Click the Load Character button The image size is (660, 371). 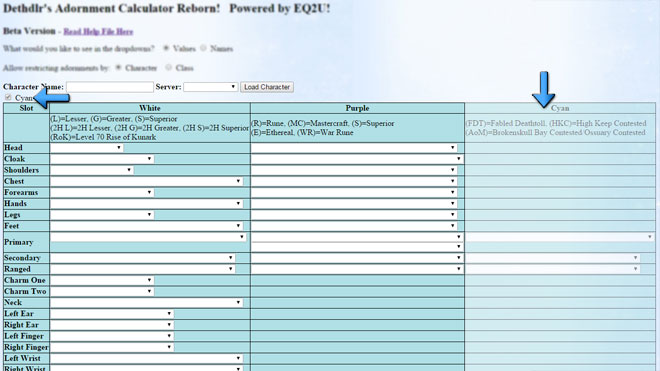[x=267, y=87]
